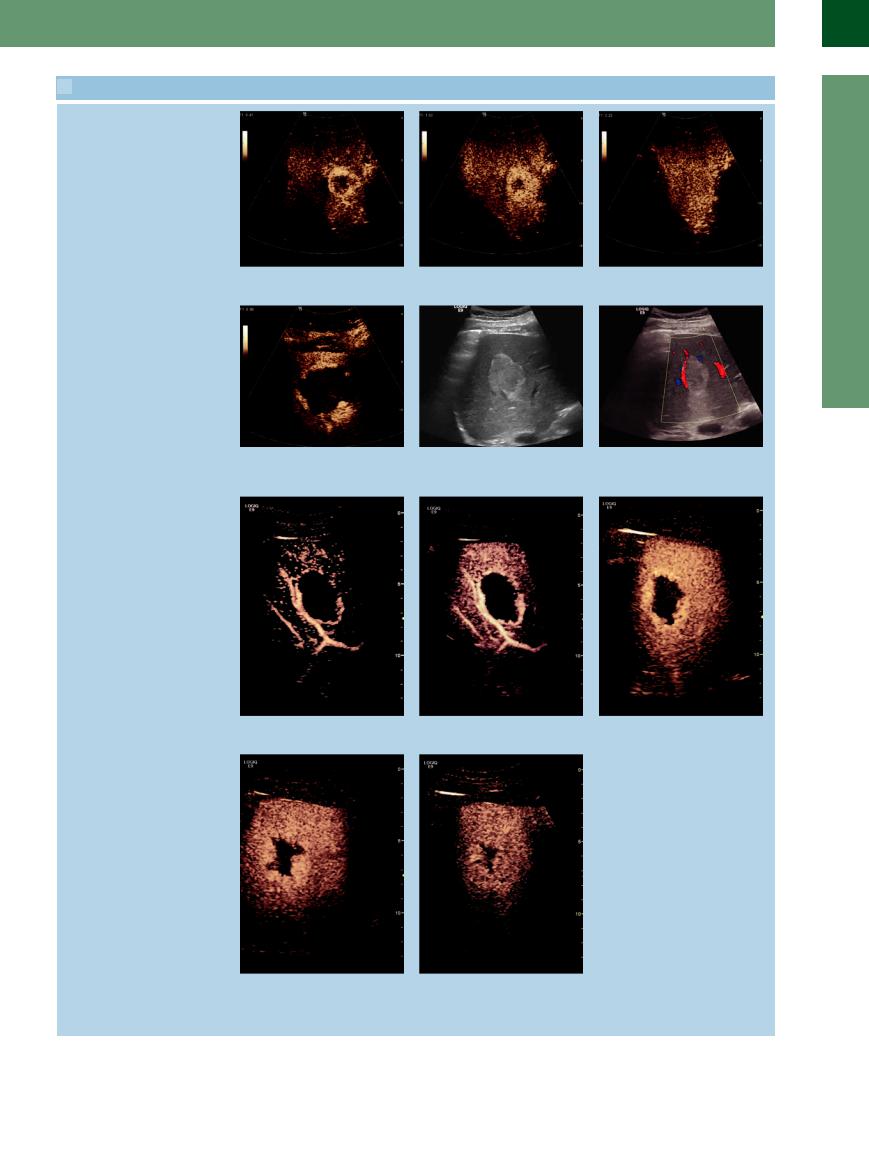This screenshot has height=1171, width=869.
Task: Open the image with bright rim around oval dark cavity
Action: coord(501,606)
